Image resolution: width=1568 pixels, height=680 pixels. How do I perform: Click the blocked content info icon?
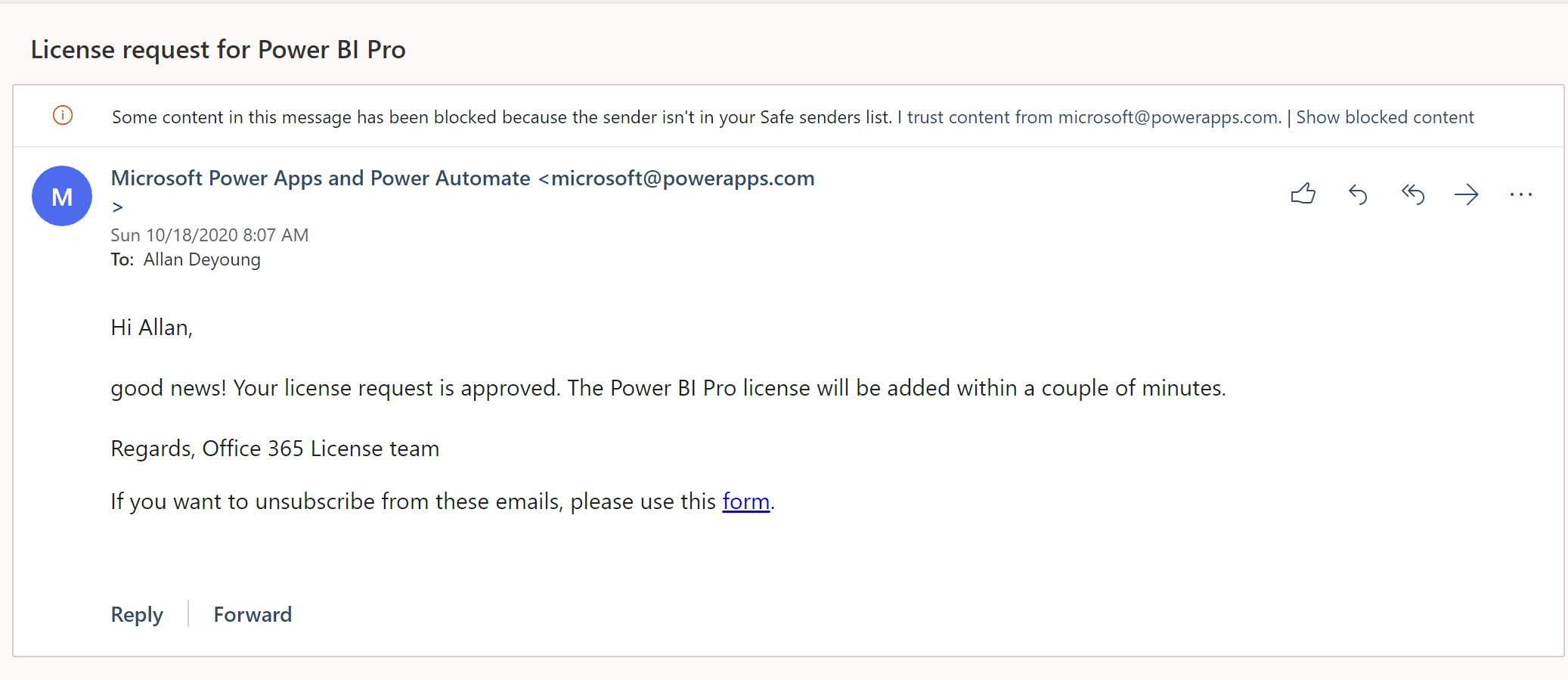[x=63, y=116]
